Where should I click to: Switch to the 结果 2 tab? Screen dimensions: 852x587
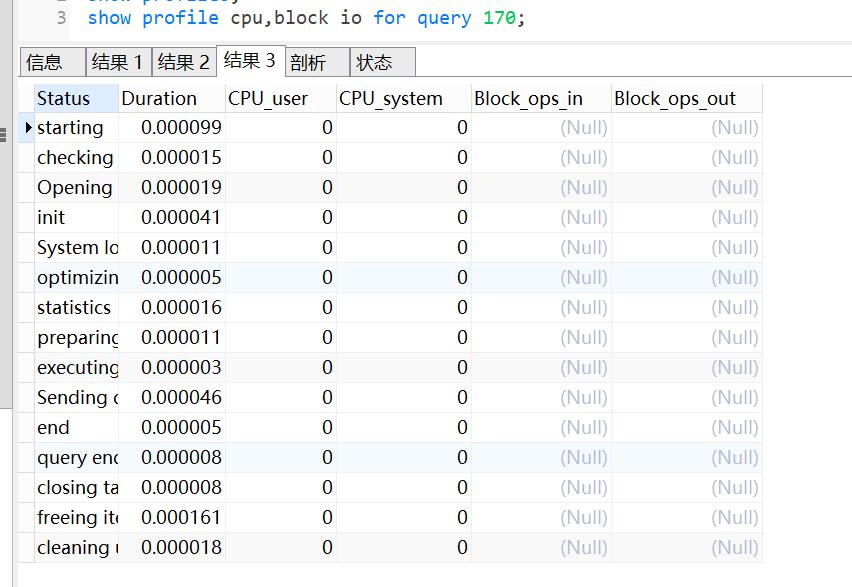tap(184, 61)
